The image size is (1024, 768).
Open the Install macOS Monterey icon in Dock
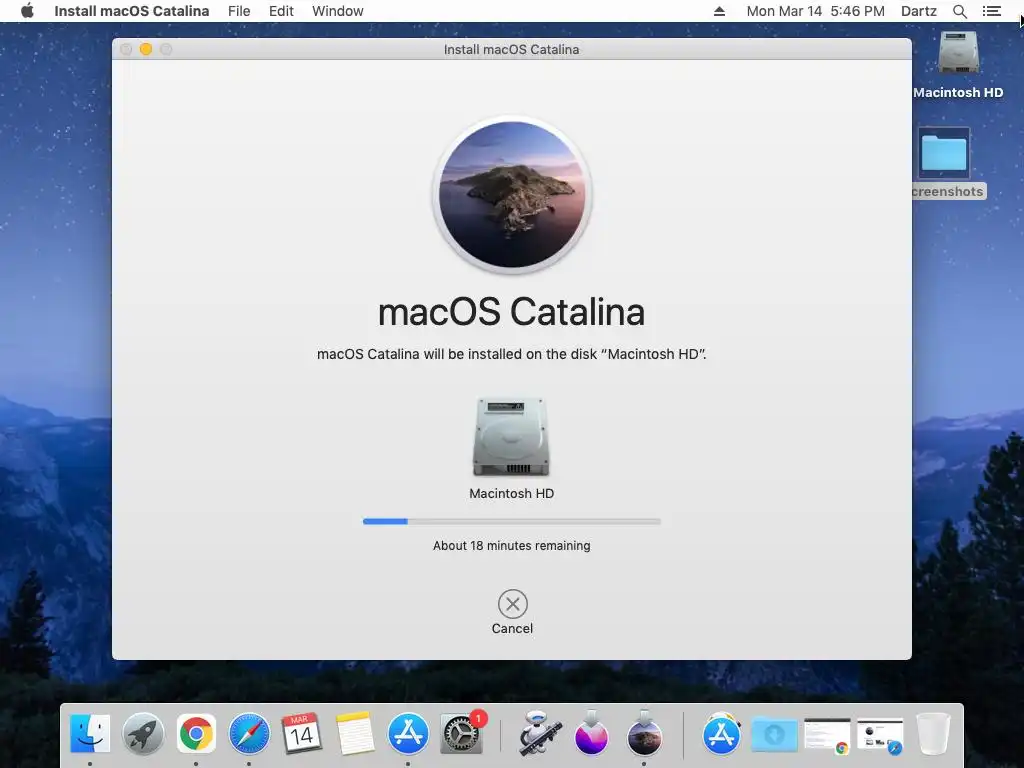[x=591, y=733]
